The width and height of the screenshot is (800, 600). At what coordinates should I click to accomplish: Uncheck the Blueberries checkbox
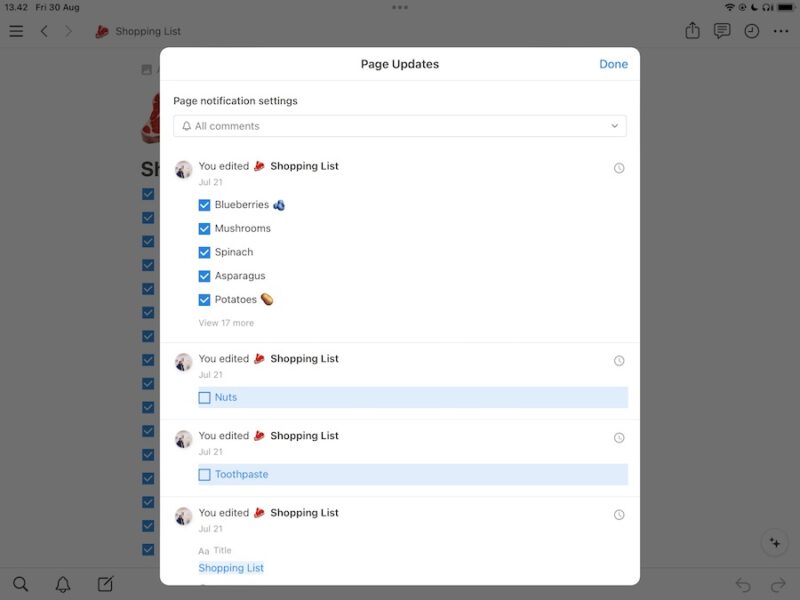204,204
